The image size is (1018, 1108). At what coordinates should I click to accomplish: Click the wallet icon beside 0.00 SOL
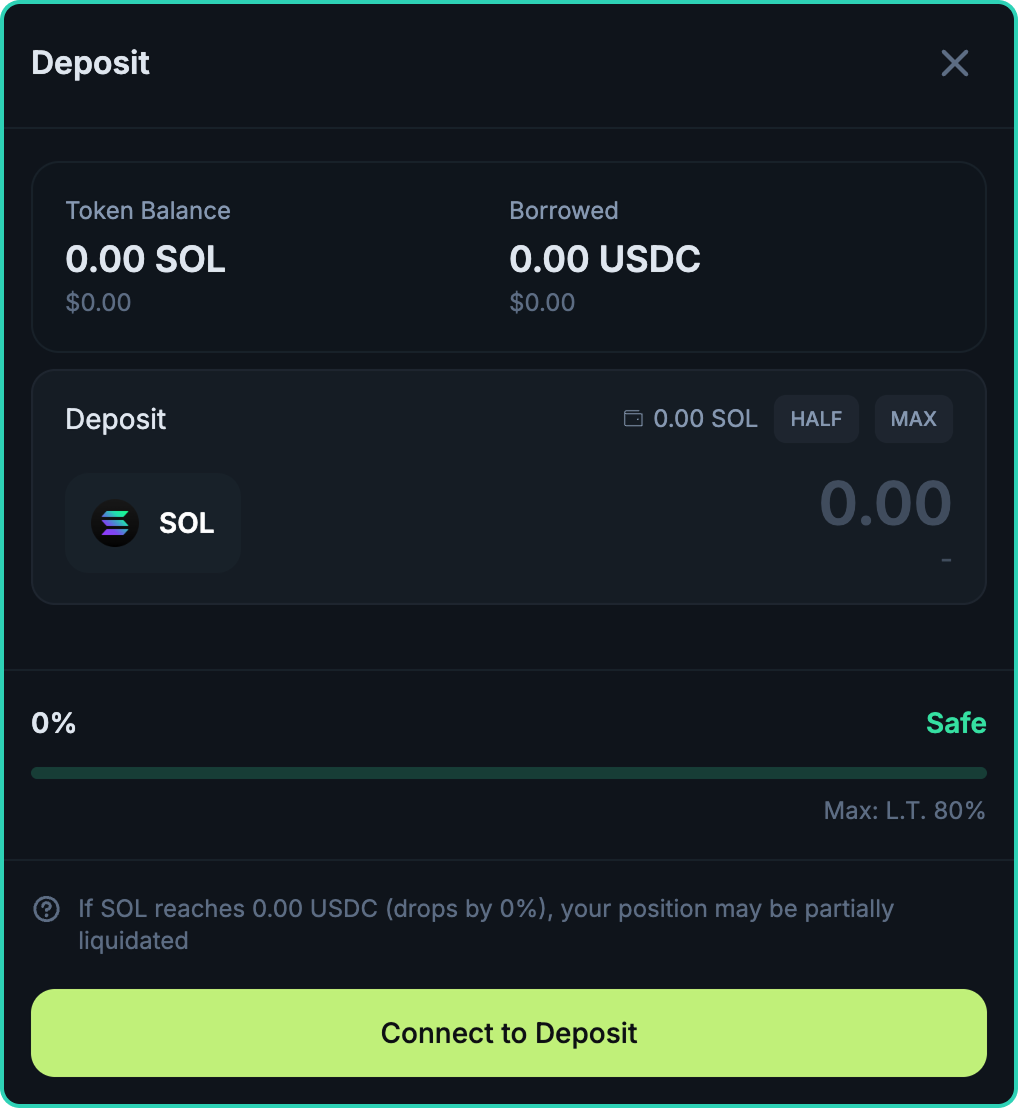633,418
